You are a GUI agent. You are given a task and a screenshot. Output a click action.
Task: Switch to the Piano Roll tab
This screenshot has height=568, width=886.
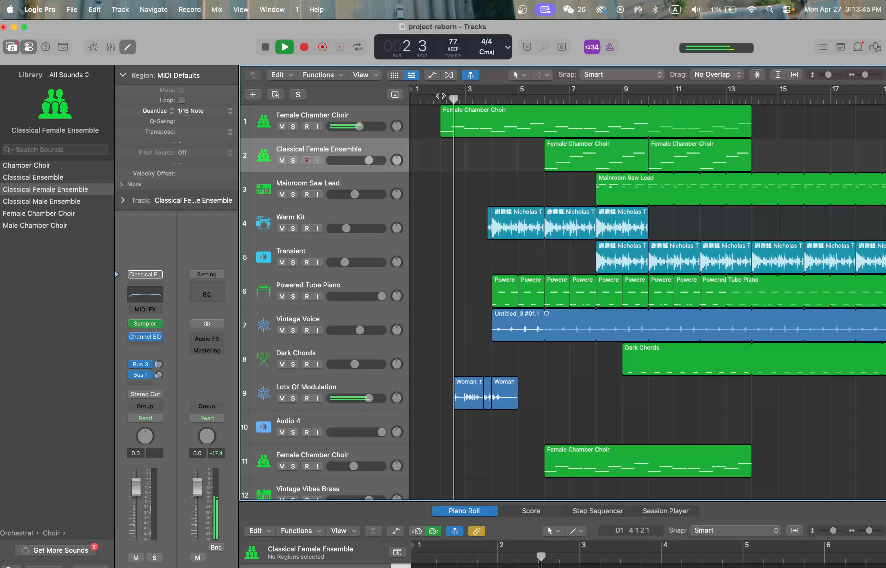(x=464, y=510)
